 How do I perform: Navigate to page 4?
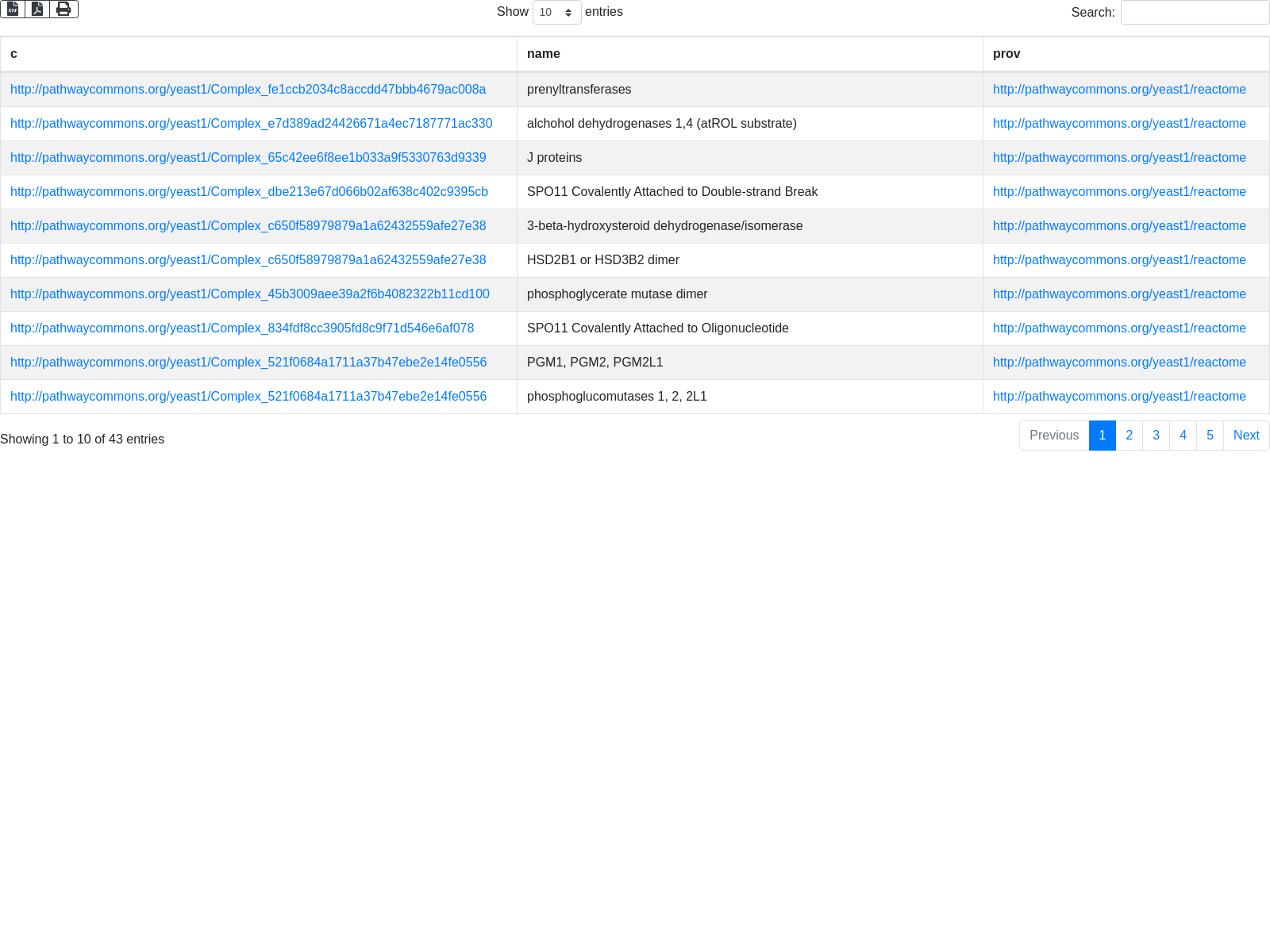point(1183,436)
